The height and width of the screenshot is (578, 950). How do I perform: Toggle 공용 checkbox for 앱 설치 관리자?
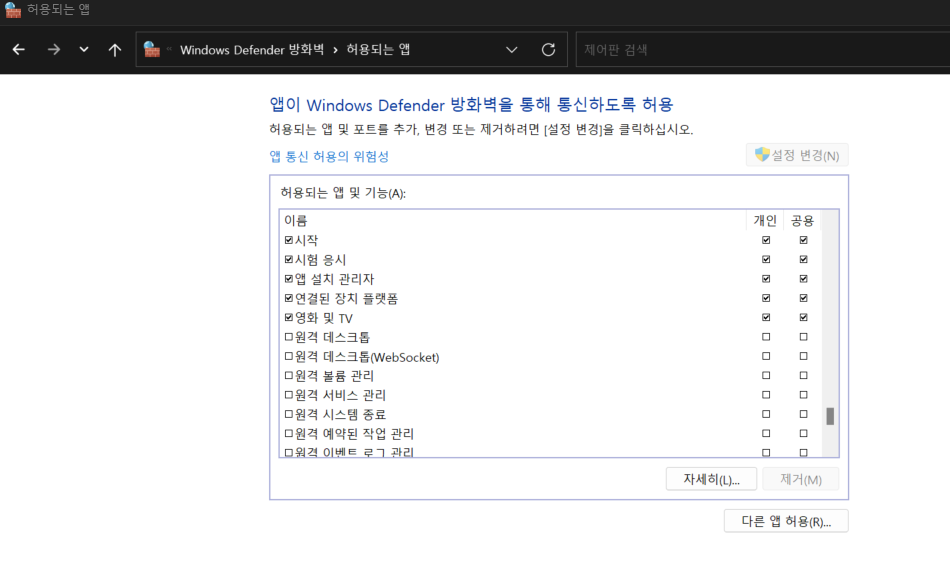pyautogui.click(x=803, y=279)
